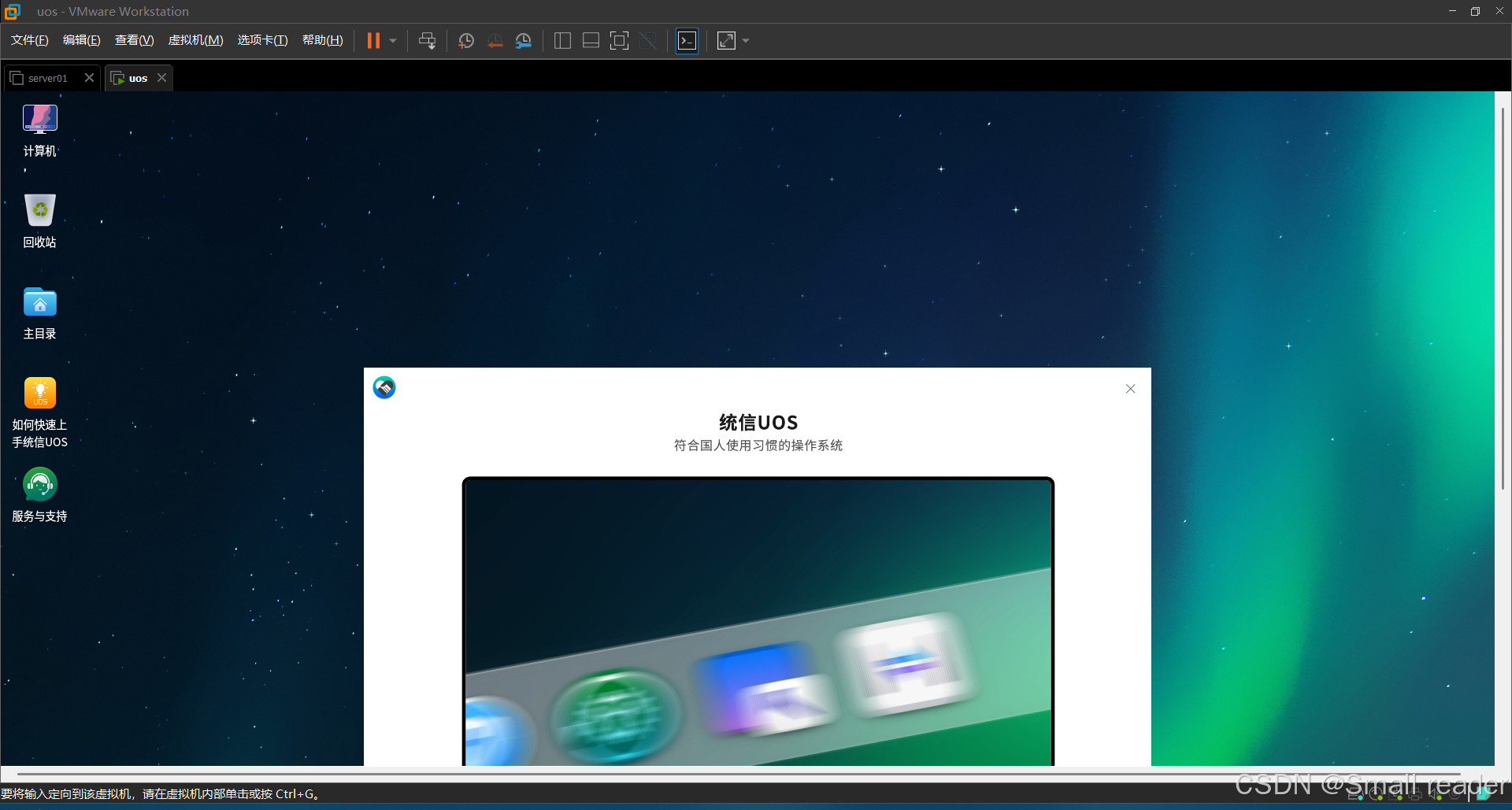Click the Send Ctrl+Alt+Del toolbar icon
Viewport: 1512px width, 810px height.
[x=427, y=41]
